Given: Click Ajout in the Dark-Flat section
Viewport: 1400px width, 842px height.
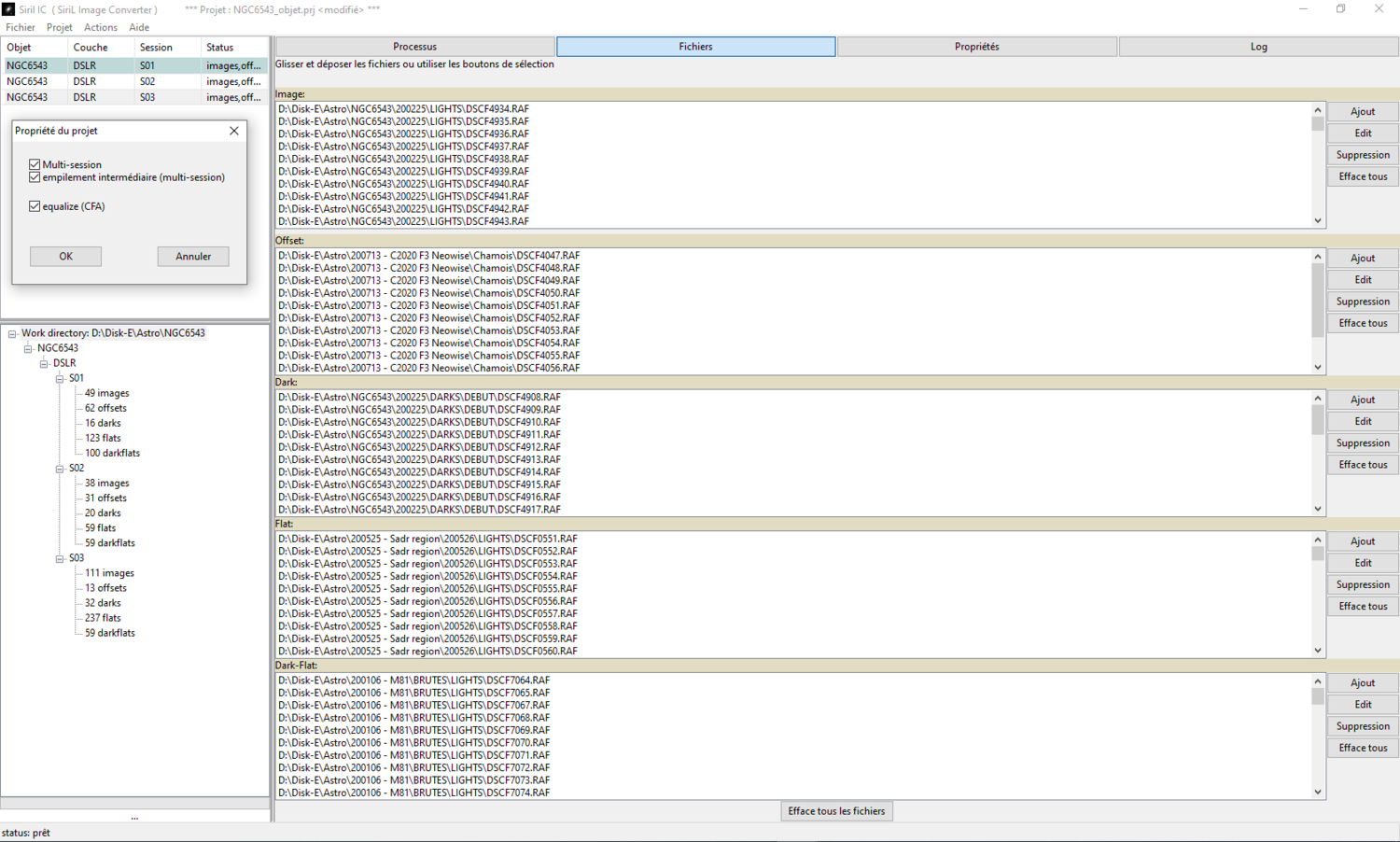Looking at the screenshot, I should tap(1363, 683).
